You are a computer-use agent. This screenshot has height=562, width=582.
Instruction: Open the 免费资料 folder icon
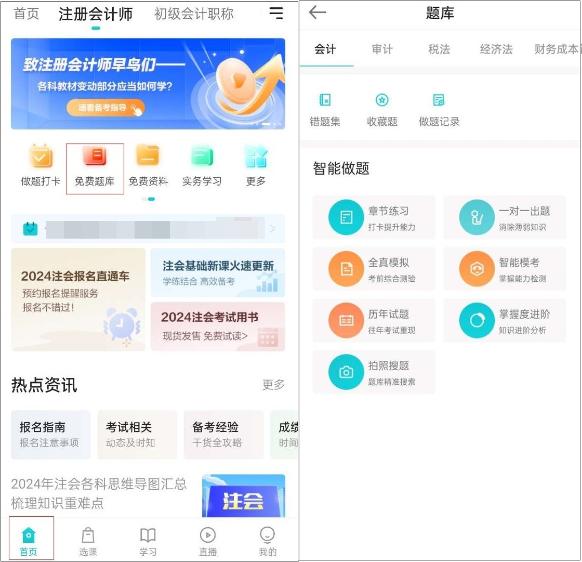click(148, 156)
